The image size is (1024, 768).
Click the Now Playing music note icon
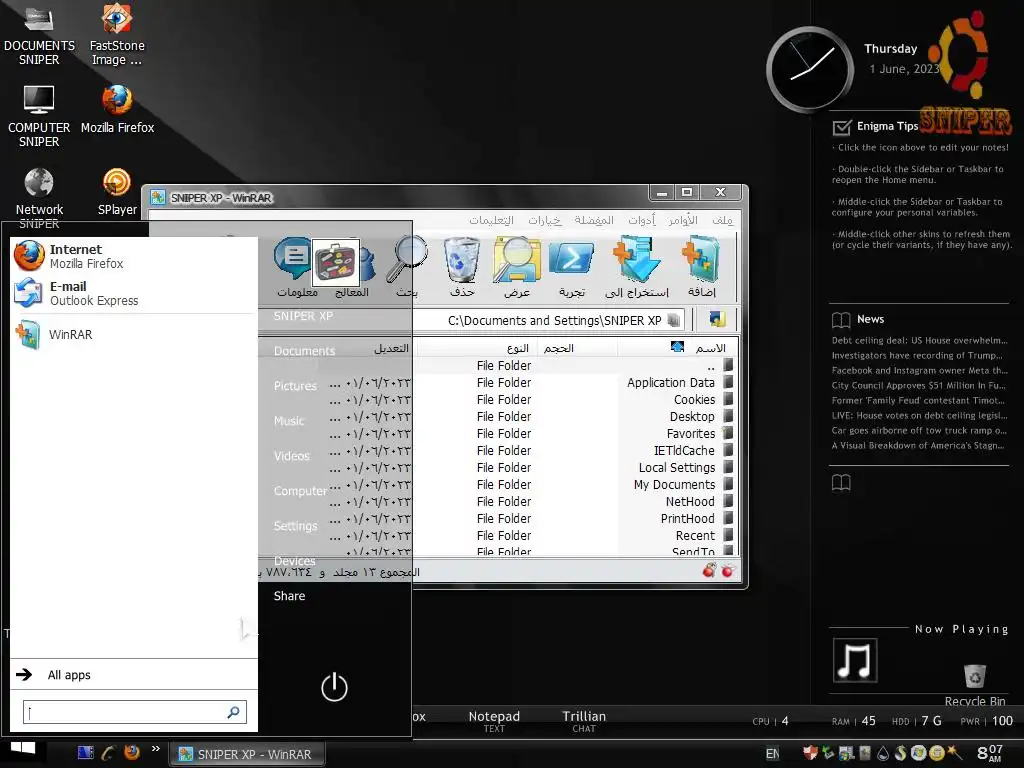coord(855,660)
